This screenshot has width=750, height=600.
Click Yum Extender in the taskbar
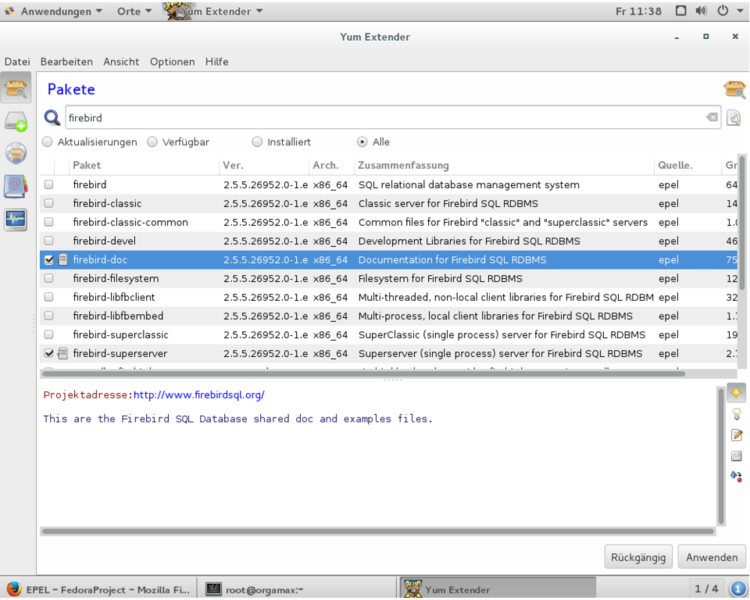click(497, 589)
